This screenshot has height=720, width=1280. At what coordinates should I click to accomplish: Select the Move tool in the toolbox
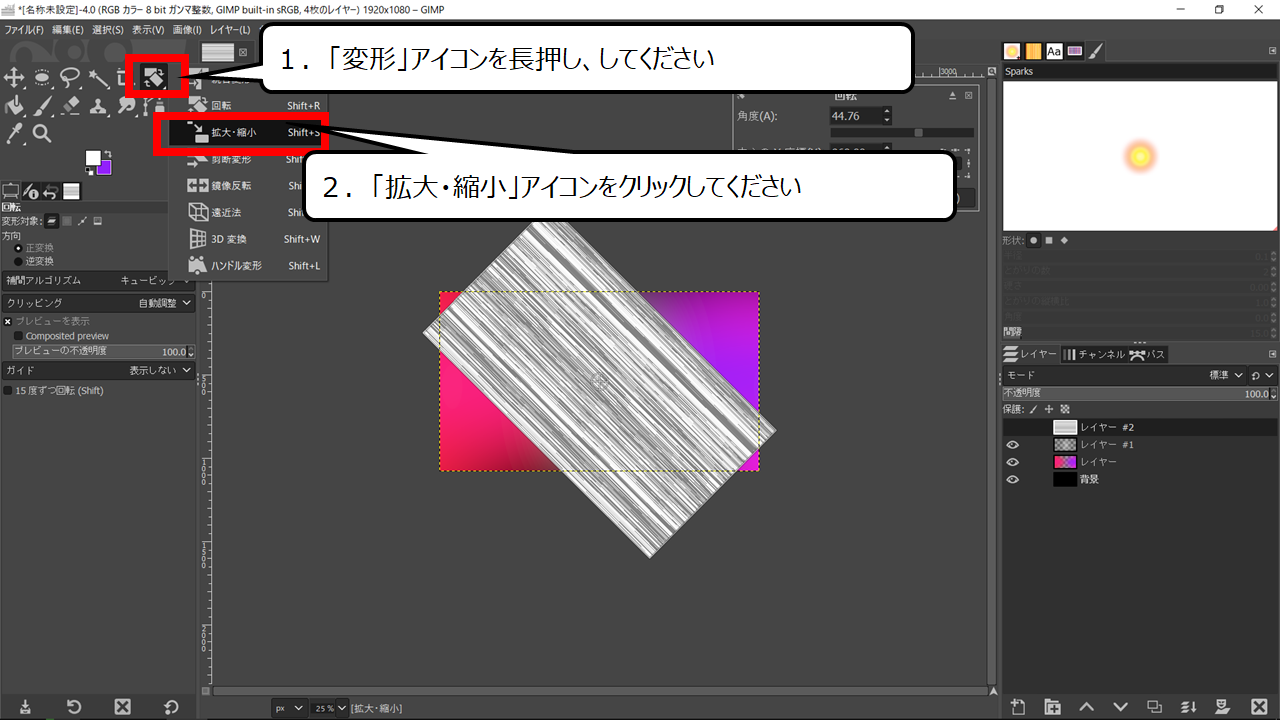[x=14, y=77]
